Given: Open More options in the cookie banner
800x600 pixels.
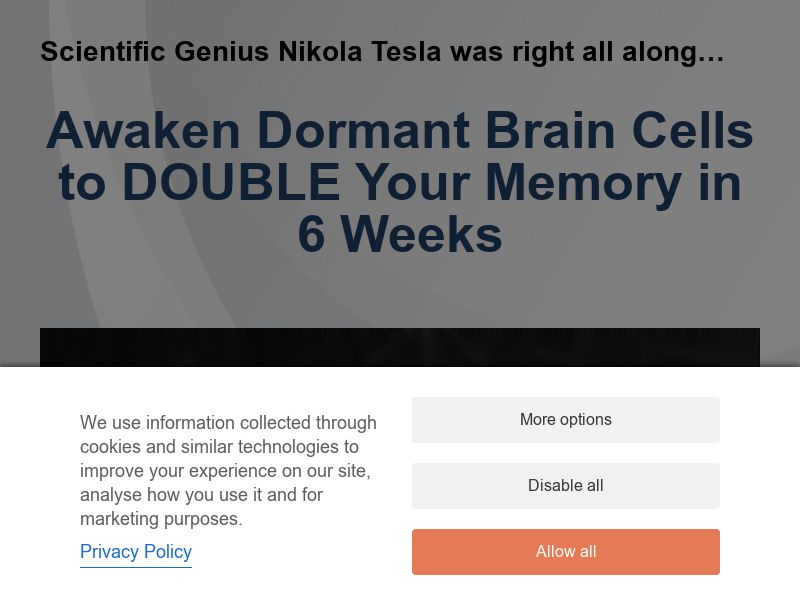Looking at the screenshot, I should [x=565, y=419].
